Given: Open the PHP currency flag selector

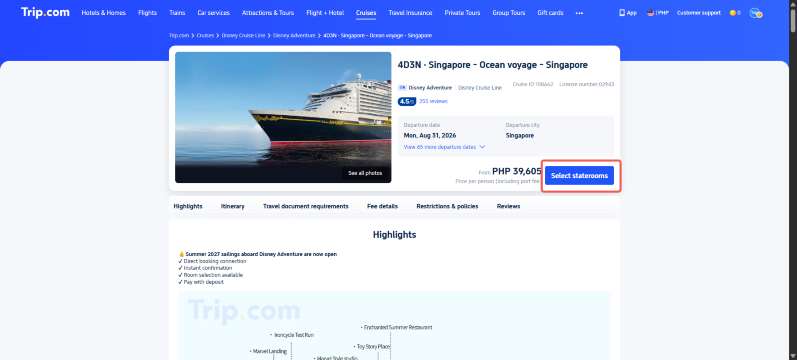Looking at the screenshot, I should click(651, 13).
